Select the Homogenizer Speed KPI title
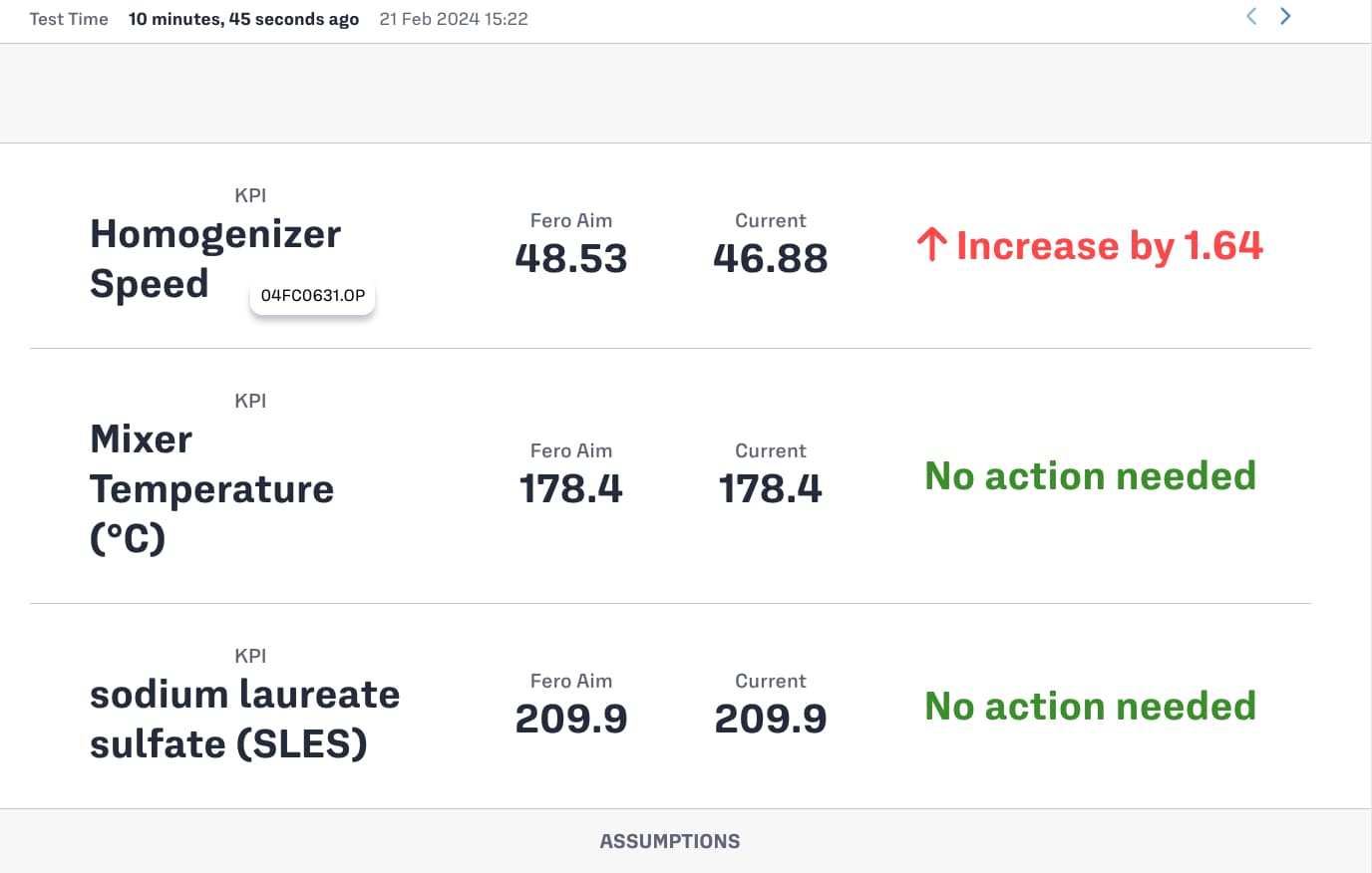Screen dimensions: 1372x873 215,258
